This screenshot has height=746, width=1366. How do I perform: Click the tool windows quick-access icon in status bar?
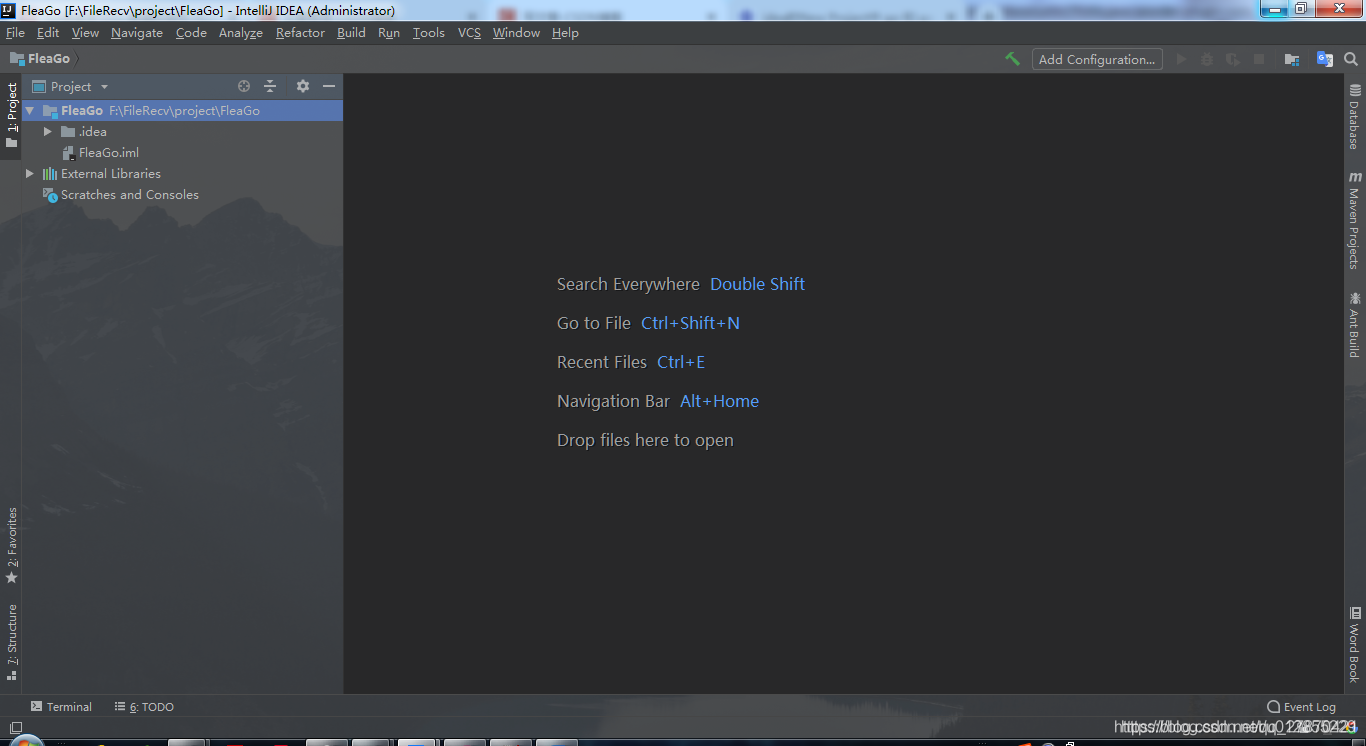[x=15, y=727]
